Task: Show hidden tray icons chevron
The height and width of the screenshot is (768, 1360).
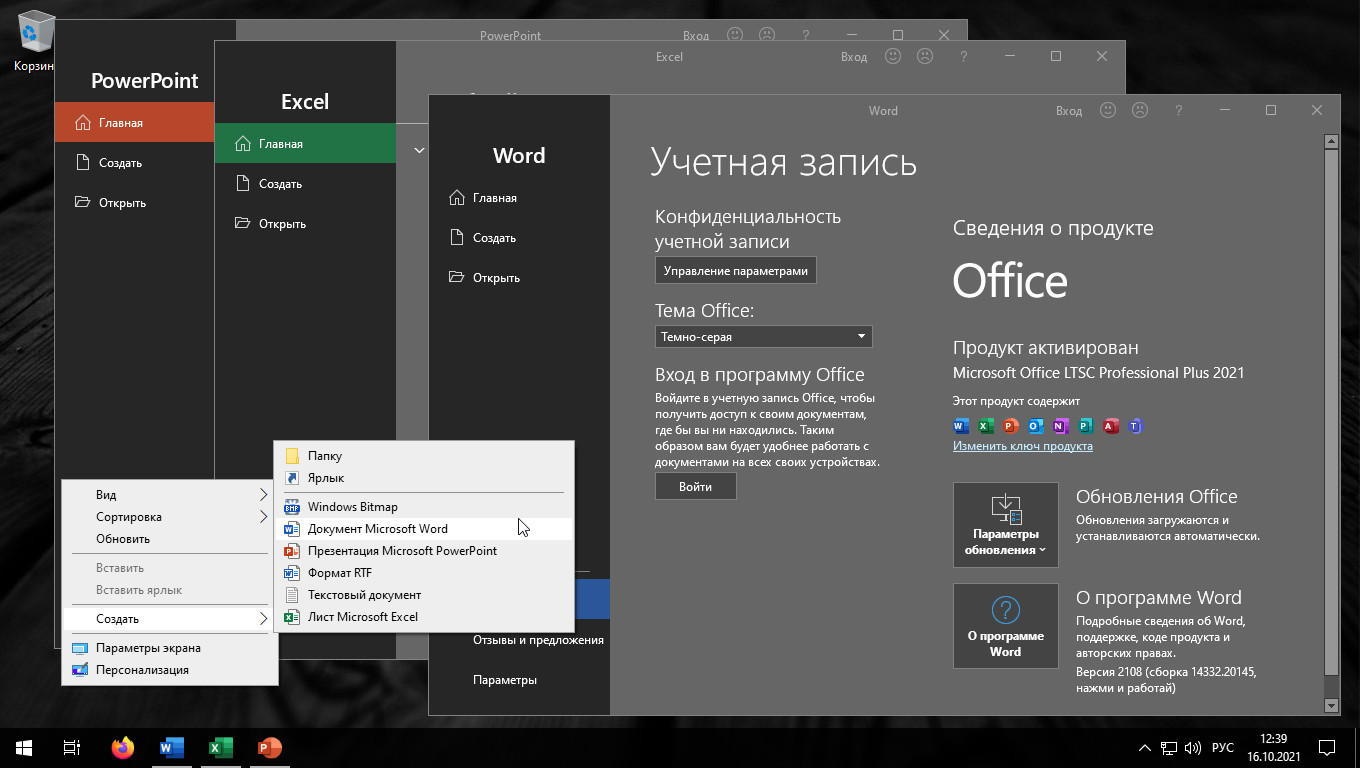Action: 1145,748
